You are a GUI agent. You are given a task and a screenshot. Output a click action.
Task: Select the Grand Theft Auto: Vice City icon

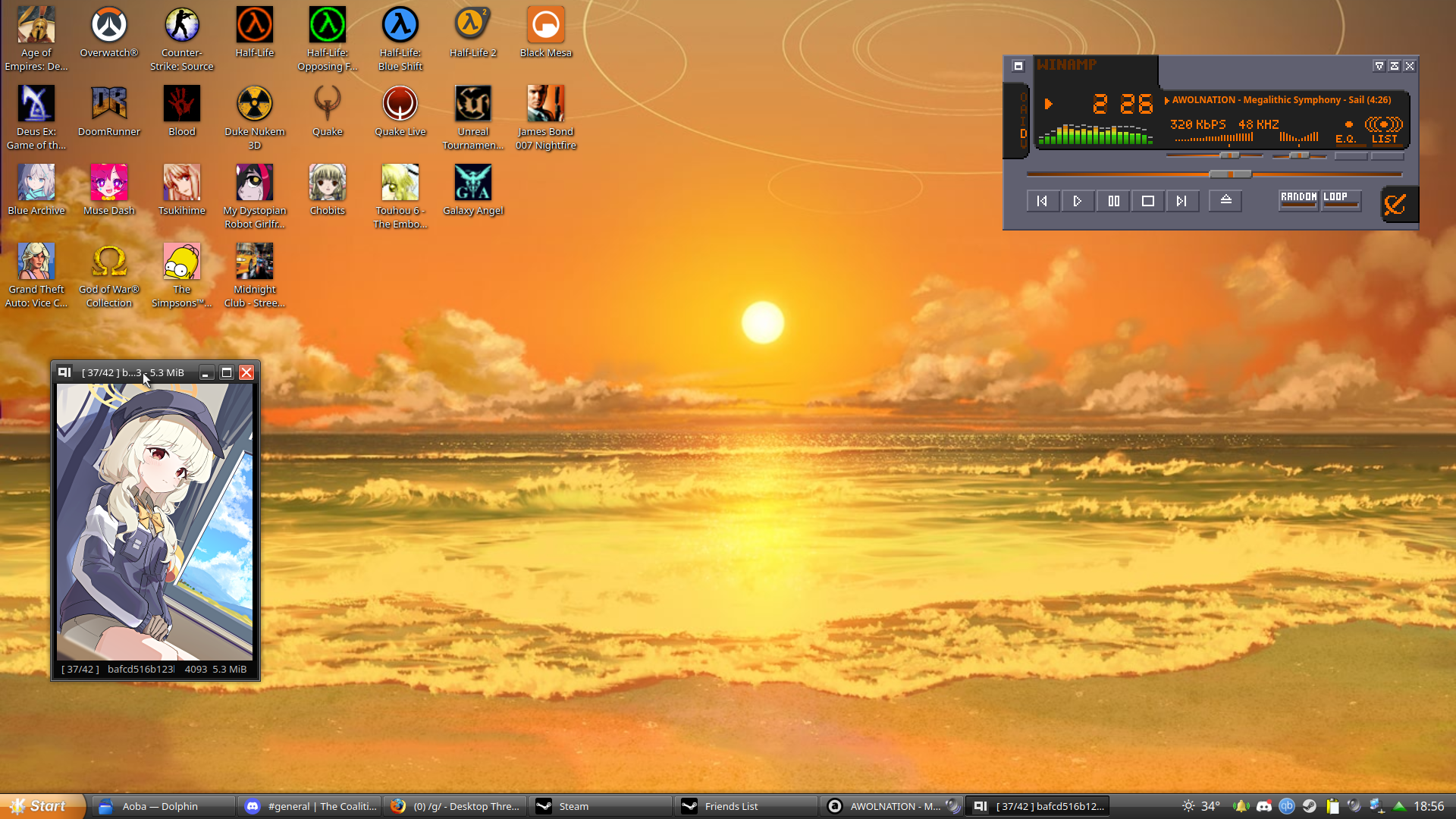[x=36, y=275]
